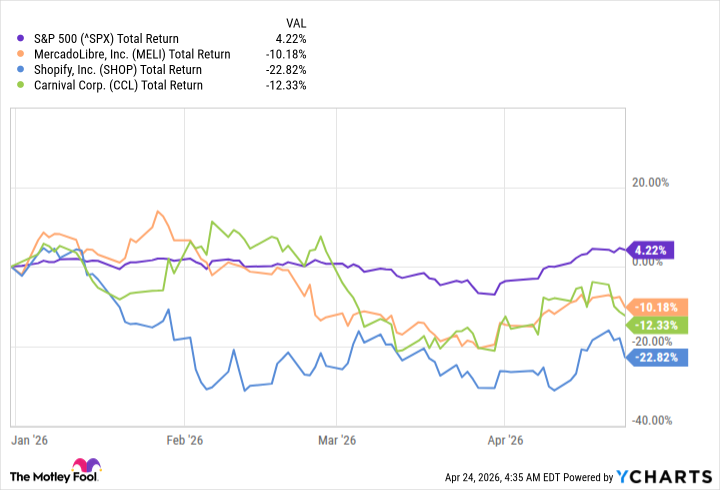
Task: Select the Carnival Corp. (CCL) Total Return label
Action: click(116, 86)
